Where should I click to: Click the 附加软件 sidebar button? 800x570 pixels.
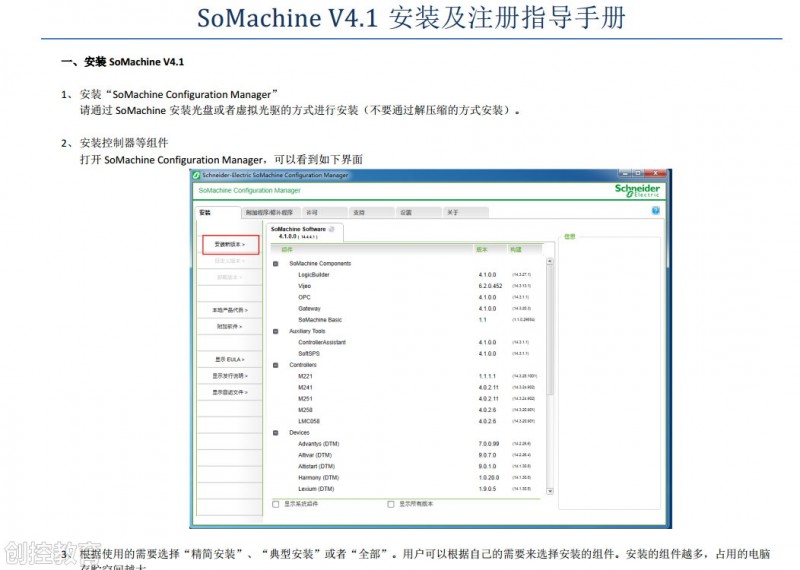click(230, 327)
